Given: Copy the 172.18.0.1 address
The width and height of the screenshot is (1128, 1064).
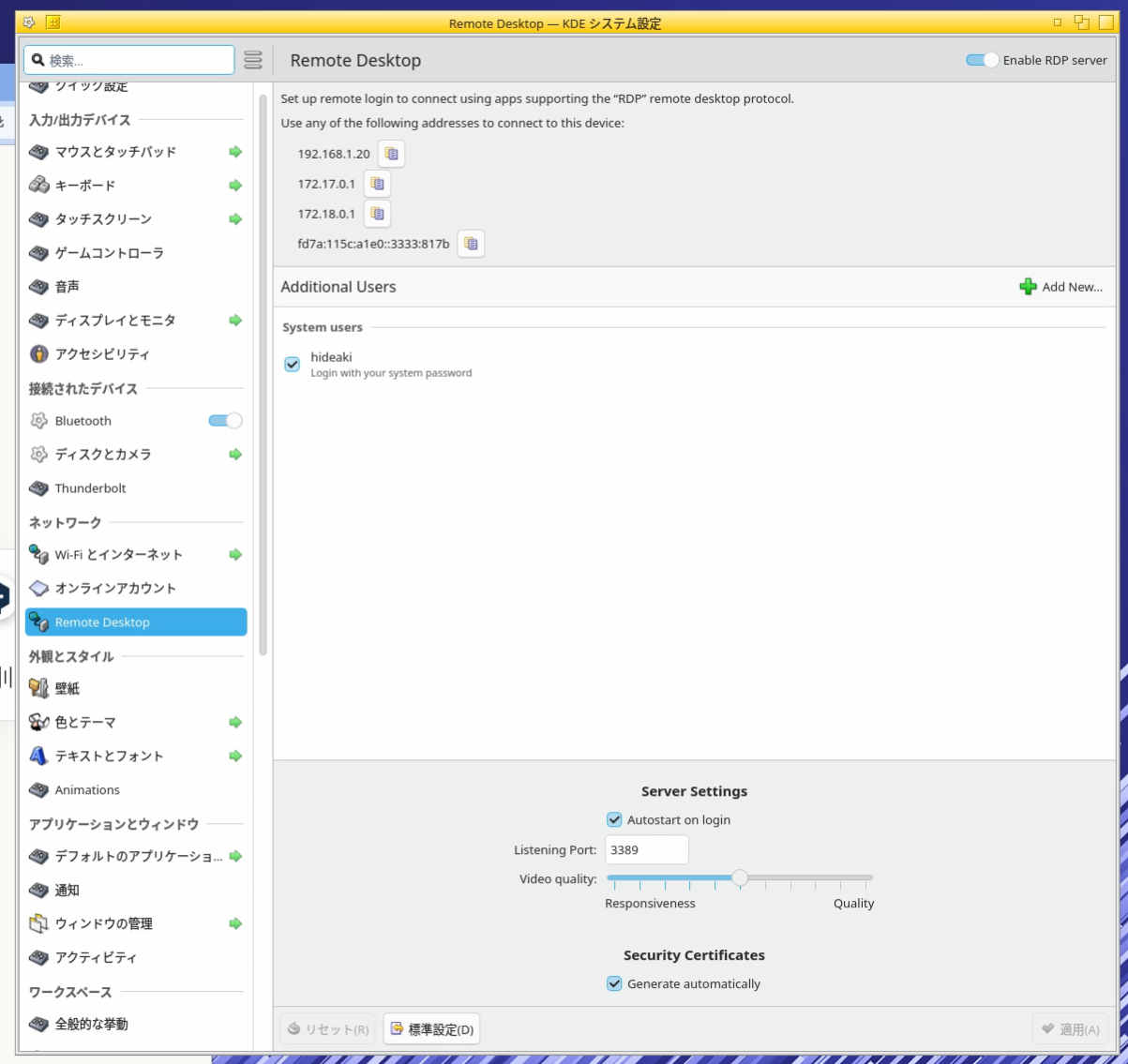Looking at the screenshot, I should coord(377,214).
